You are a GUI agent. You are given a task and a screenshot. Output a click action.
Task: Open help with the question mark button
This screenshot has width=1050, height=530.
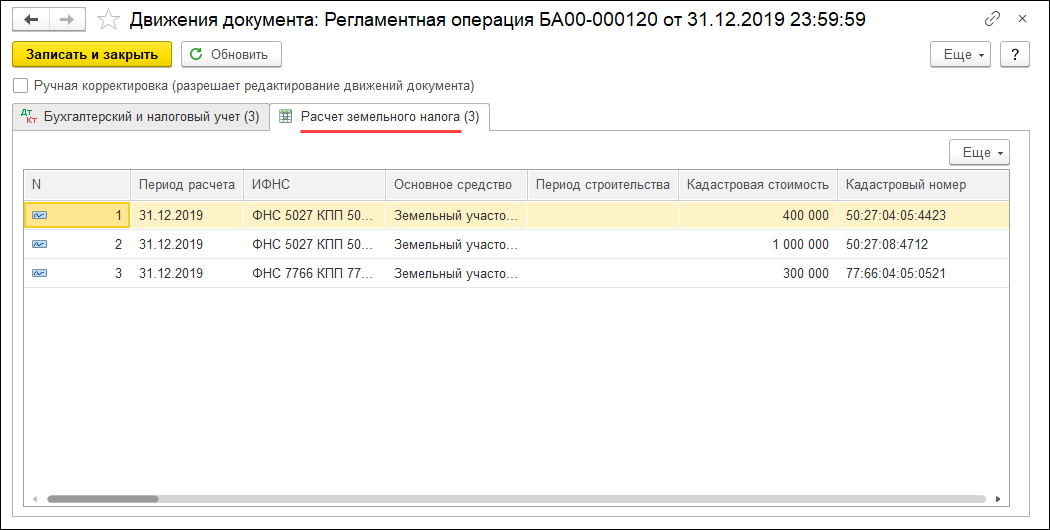(x=1015, y=54)
